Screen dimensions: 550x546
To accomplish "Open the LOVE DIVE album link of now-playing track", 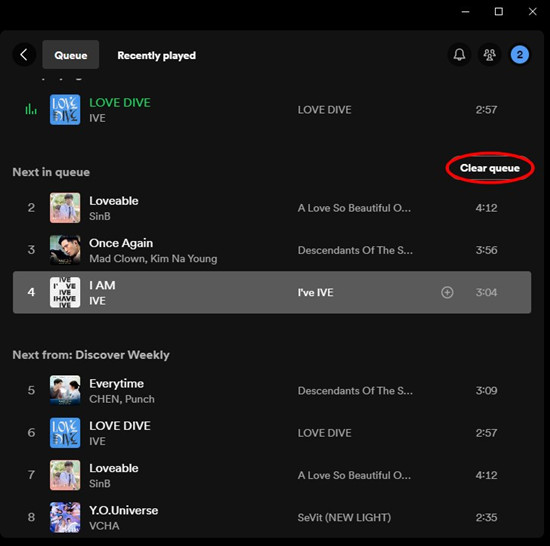I will (324, 110).
